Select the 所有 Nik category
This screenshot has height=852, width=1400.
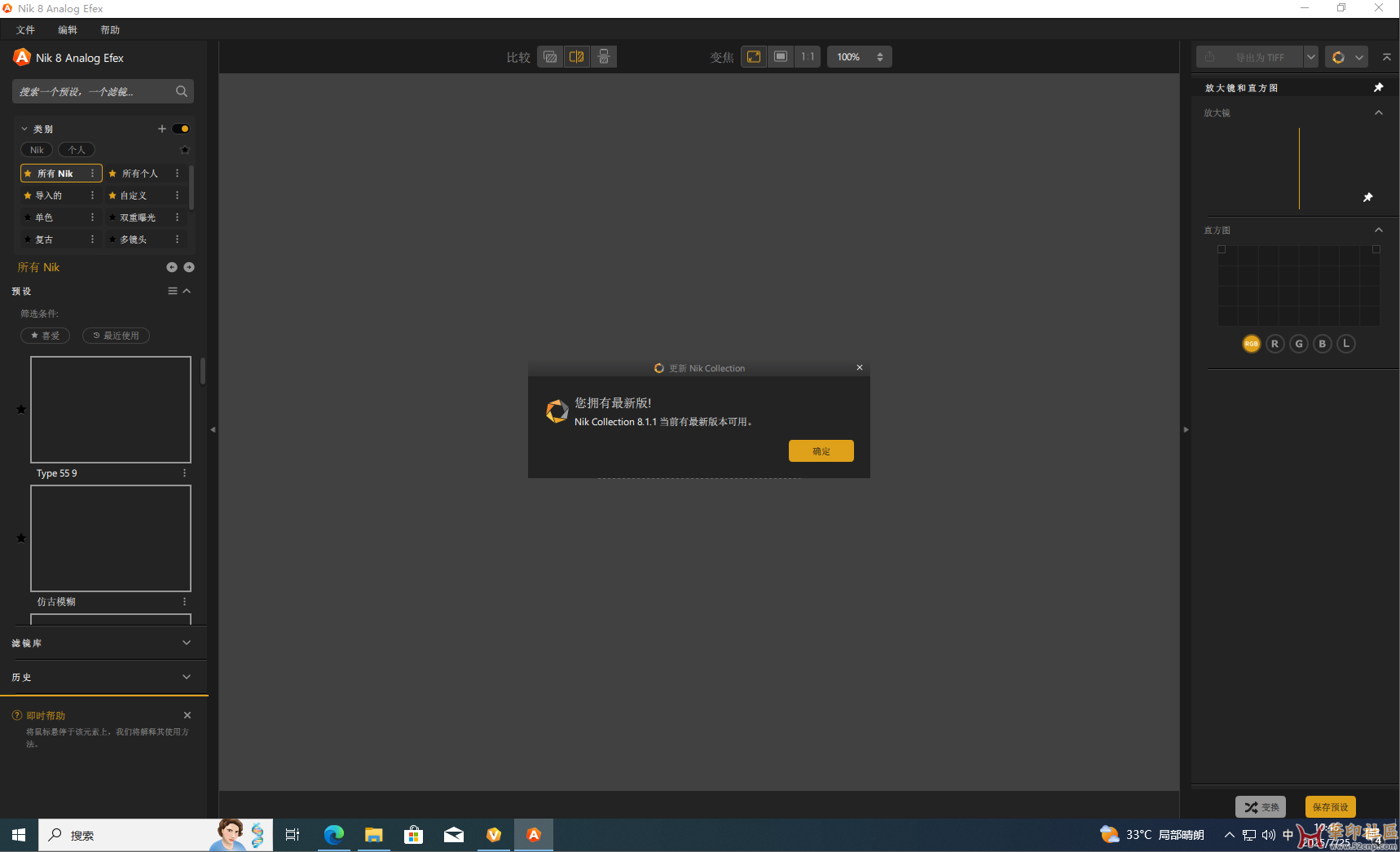point(55,173)
